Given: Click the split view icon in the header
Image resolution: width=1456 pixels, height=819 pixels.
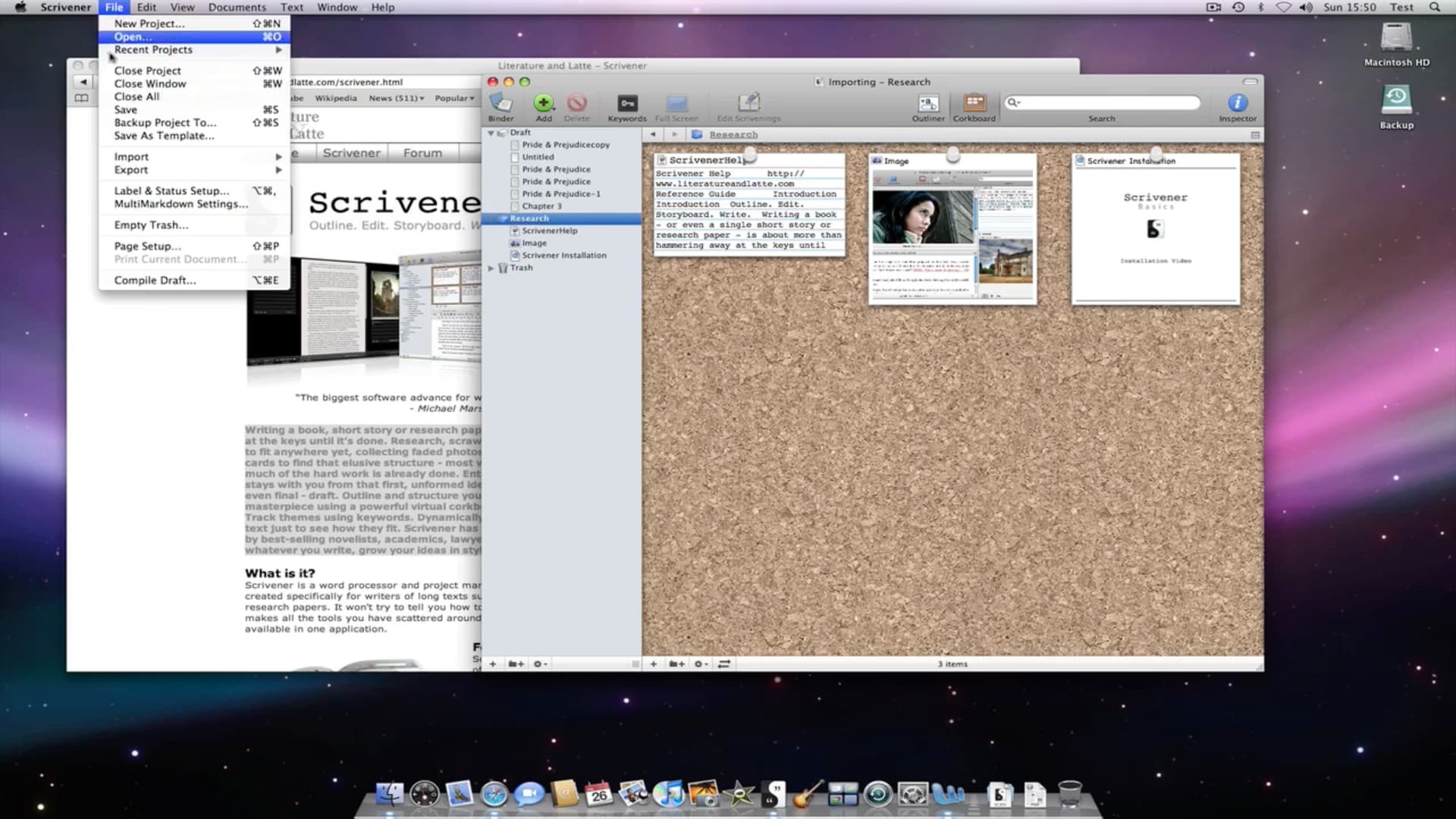Looking at the screenshot, I should coord(1255,135).
